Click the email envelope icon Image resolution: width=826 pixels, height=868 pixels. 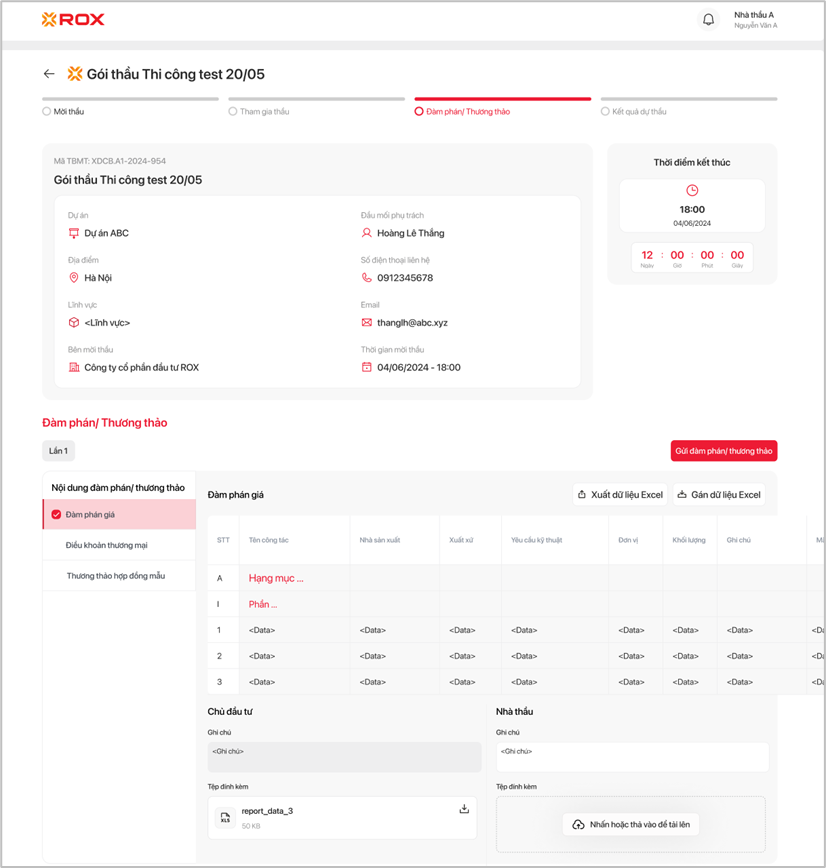coord(367,323)
